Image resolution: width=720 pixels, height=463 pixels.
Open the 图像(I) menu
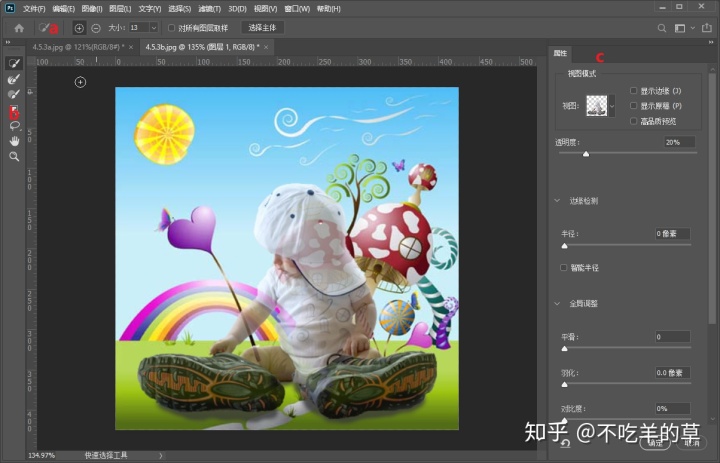coord(92,9)
